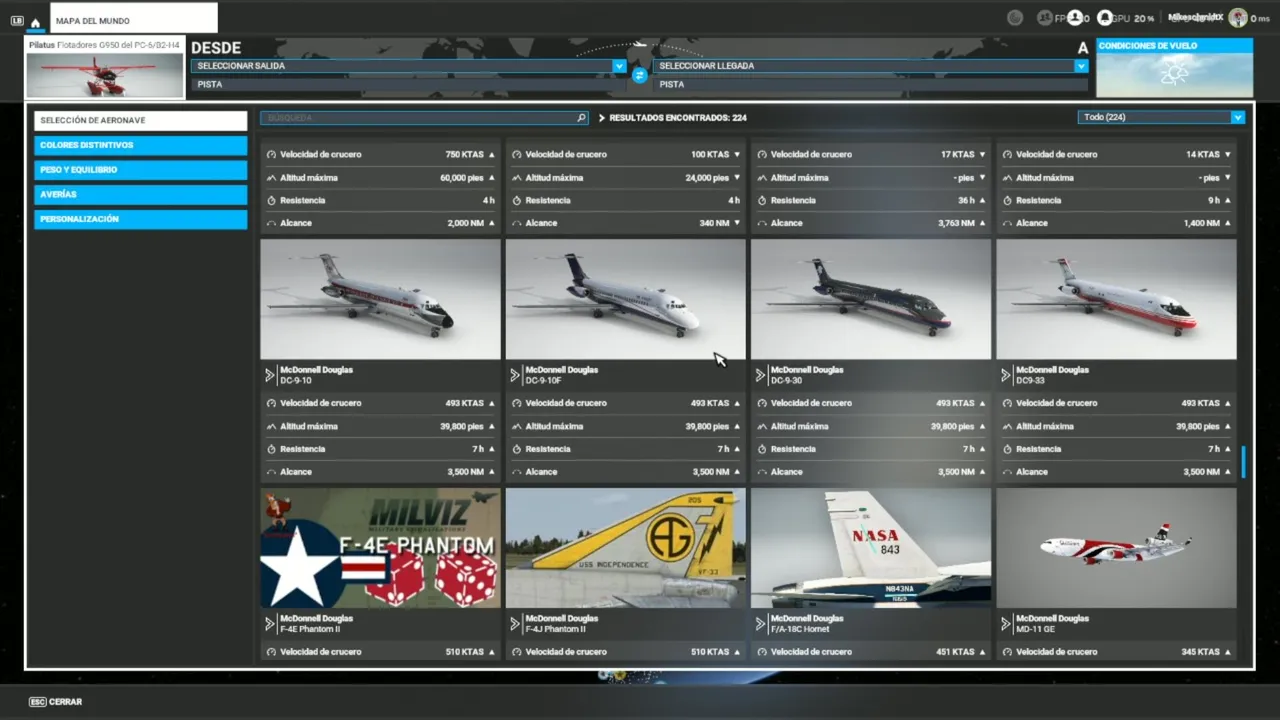
Task: Click the liveries icon beside DC-9-10
Action: point(269,375)
